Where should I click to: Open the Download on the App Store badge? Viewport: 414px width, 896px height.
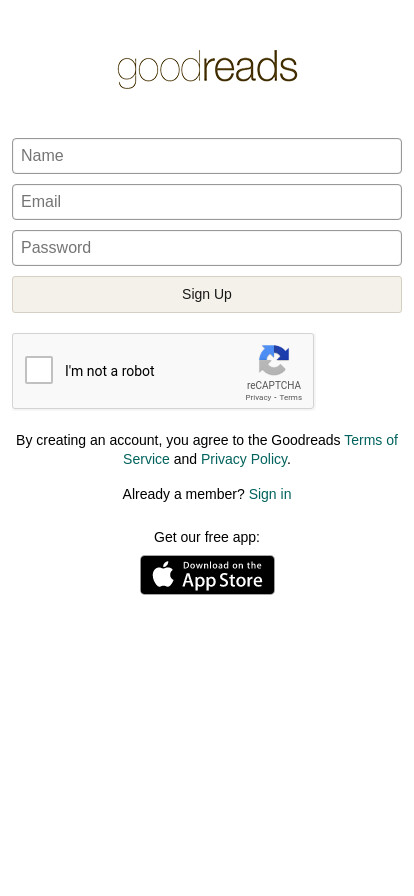pyautogui.click(x=207, y=575)
